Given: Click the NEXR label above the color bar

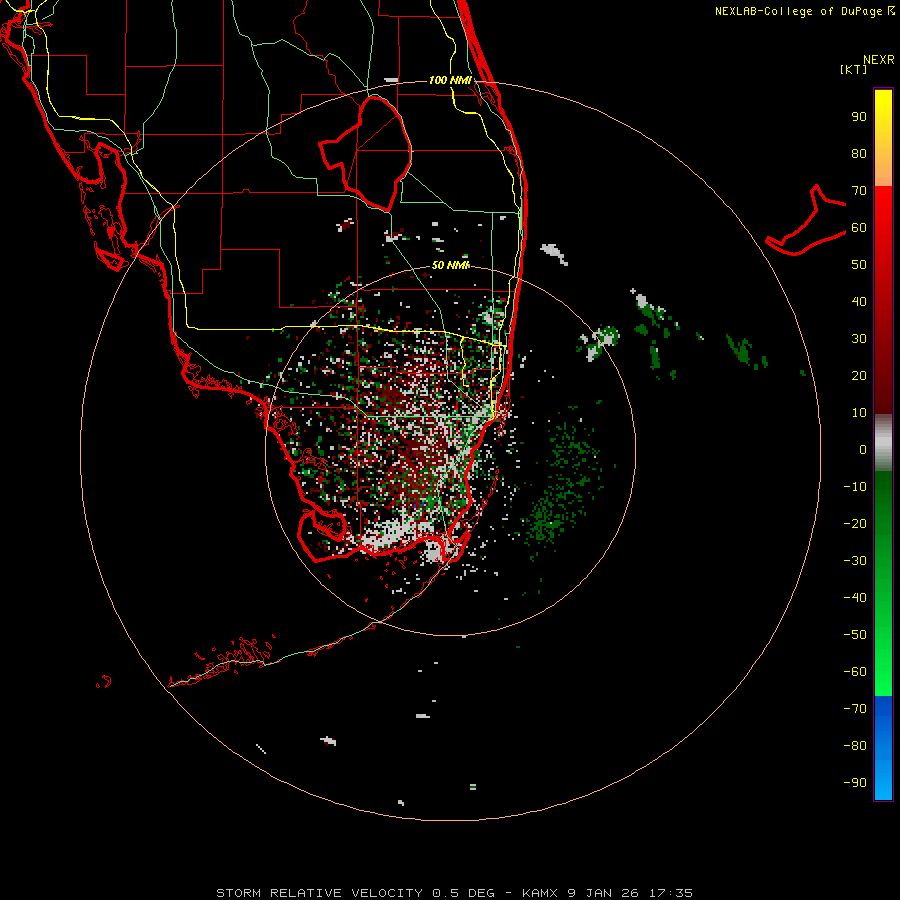Looking at the screenshot, I should click(x=879, y=59).
